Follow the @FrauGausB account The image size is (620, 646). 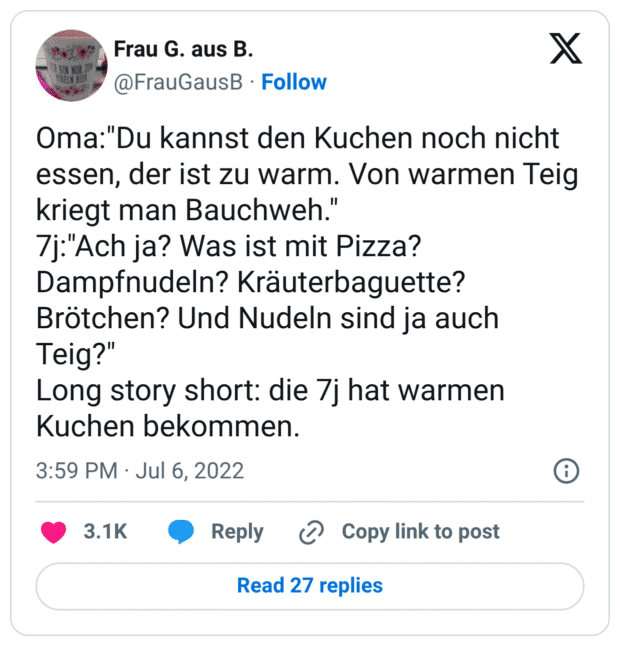[293, 82]
